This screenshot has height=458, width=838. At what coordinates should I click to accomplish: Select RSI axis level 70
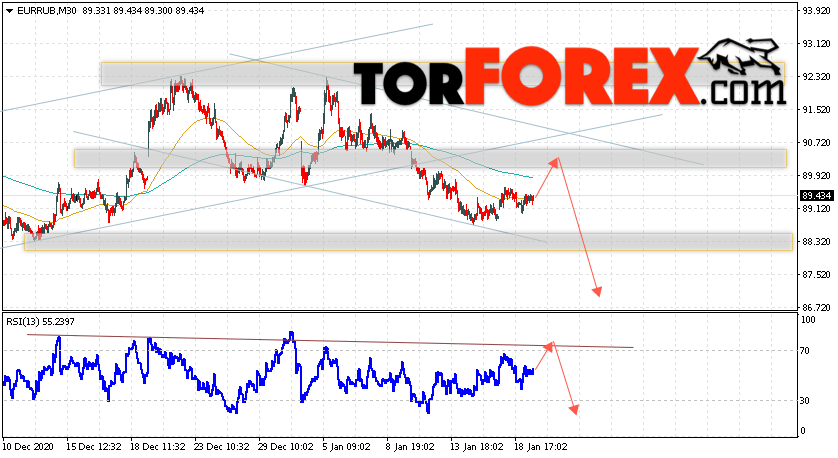tap(807, 351)
